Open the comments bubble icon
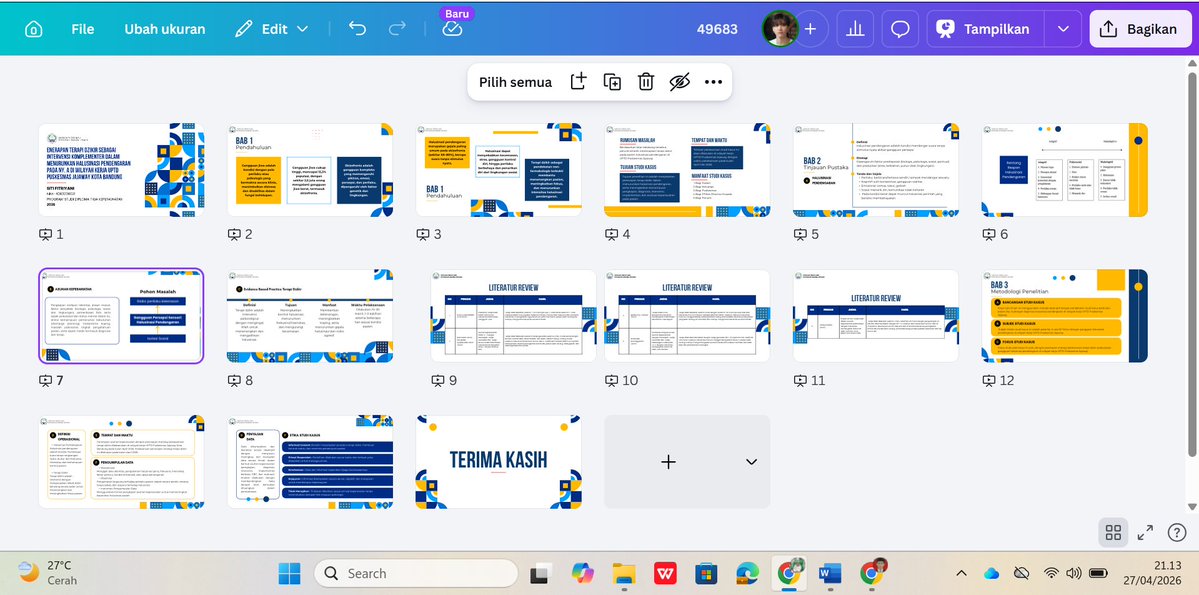The width and height of the screenshot is (1199, 595). pyautogui.click(x=900, y=29)
